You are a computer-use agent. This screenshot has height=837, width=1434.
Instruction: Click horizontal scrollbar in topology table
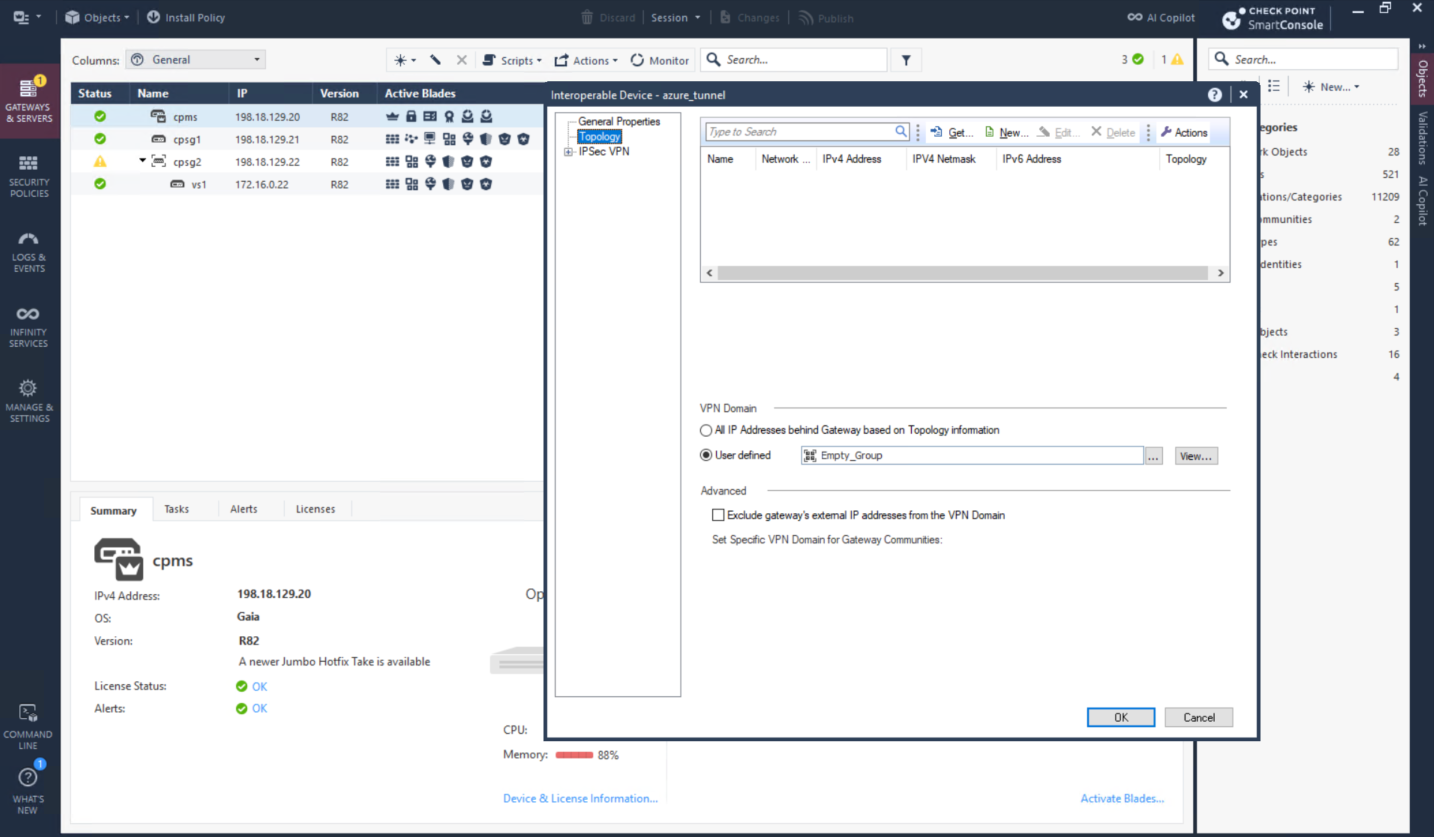[x=962, y=273]
